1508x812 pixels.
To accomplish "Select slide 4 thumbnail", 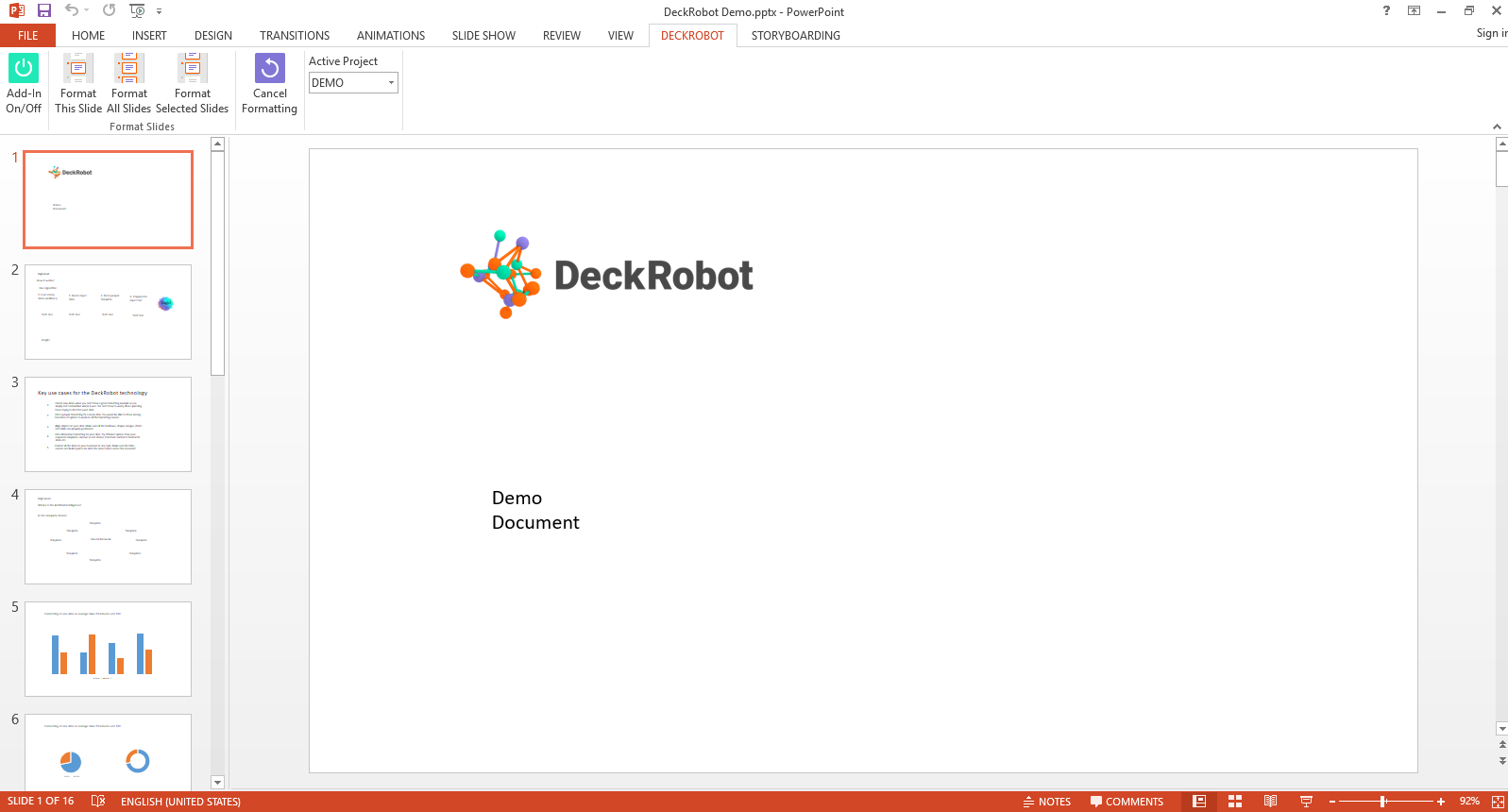I will [x=109, y=536].
